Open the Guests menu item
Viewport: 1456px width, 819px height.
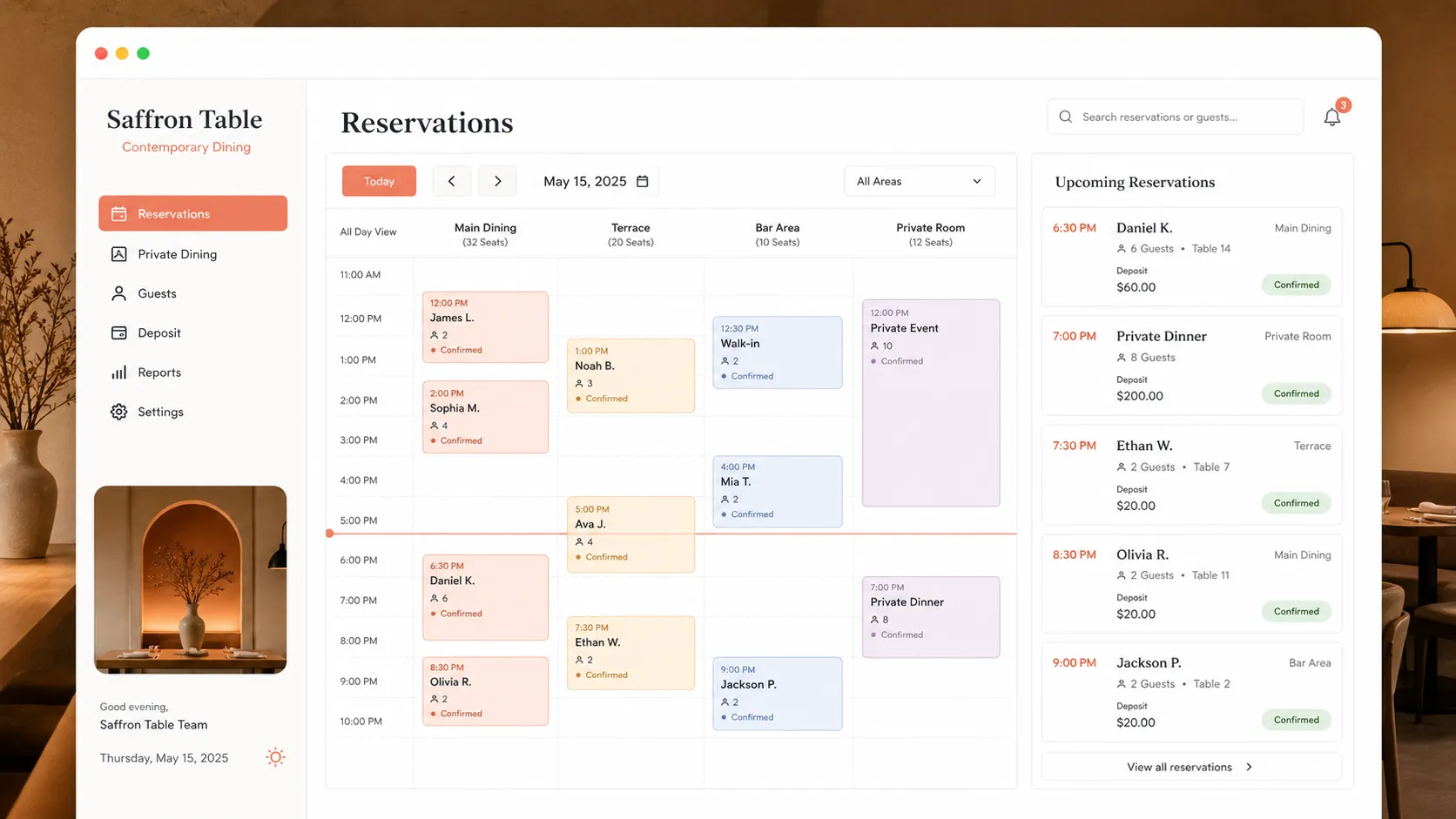(192, 293)
